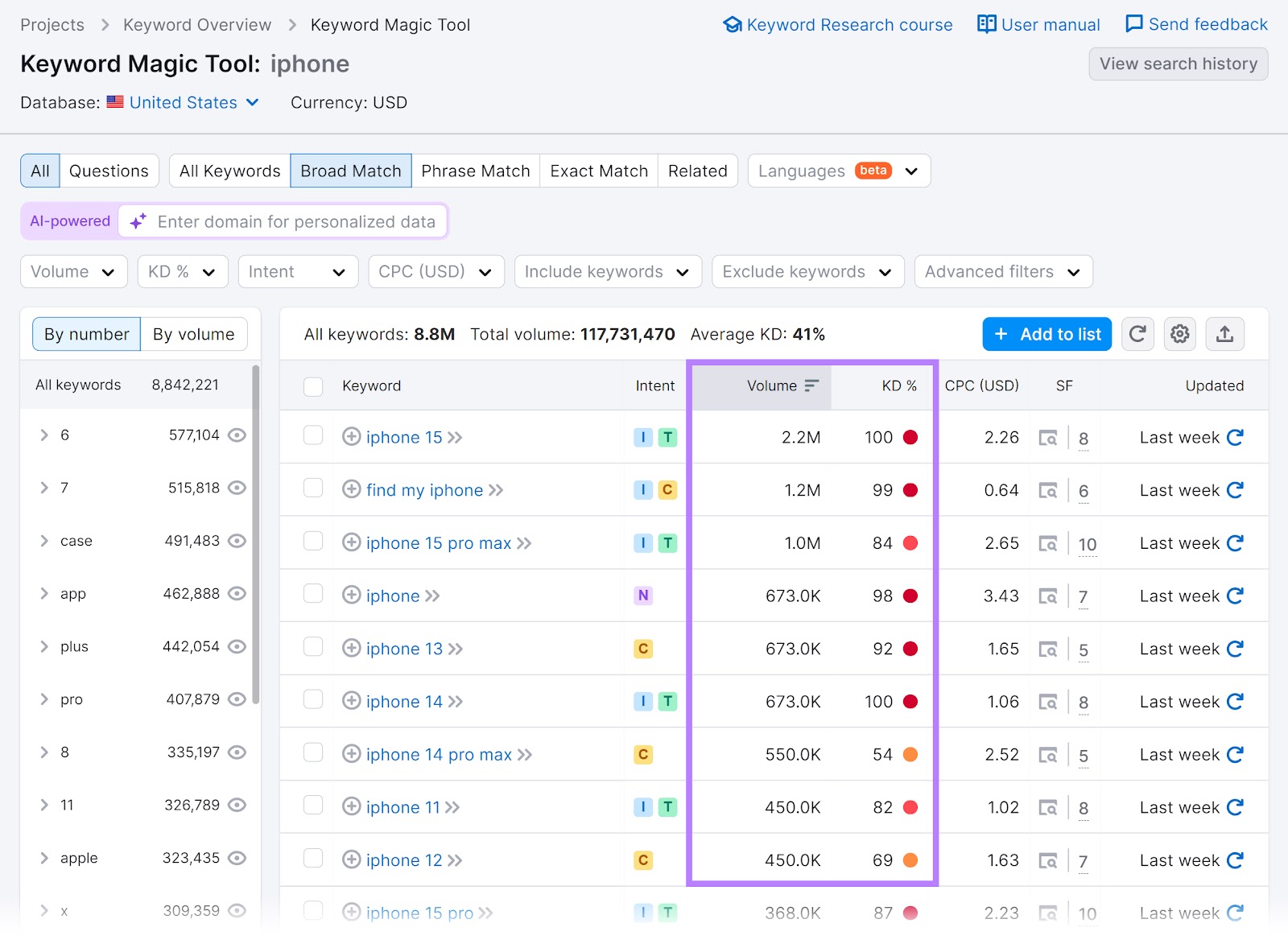Click the red KD difficulty dot for iphone

pyautogui.click(x=910, y=596)
